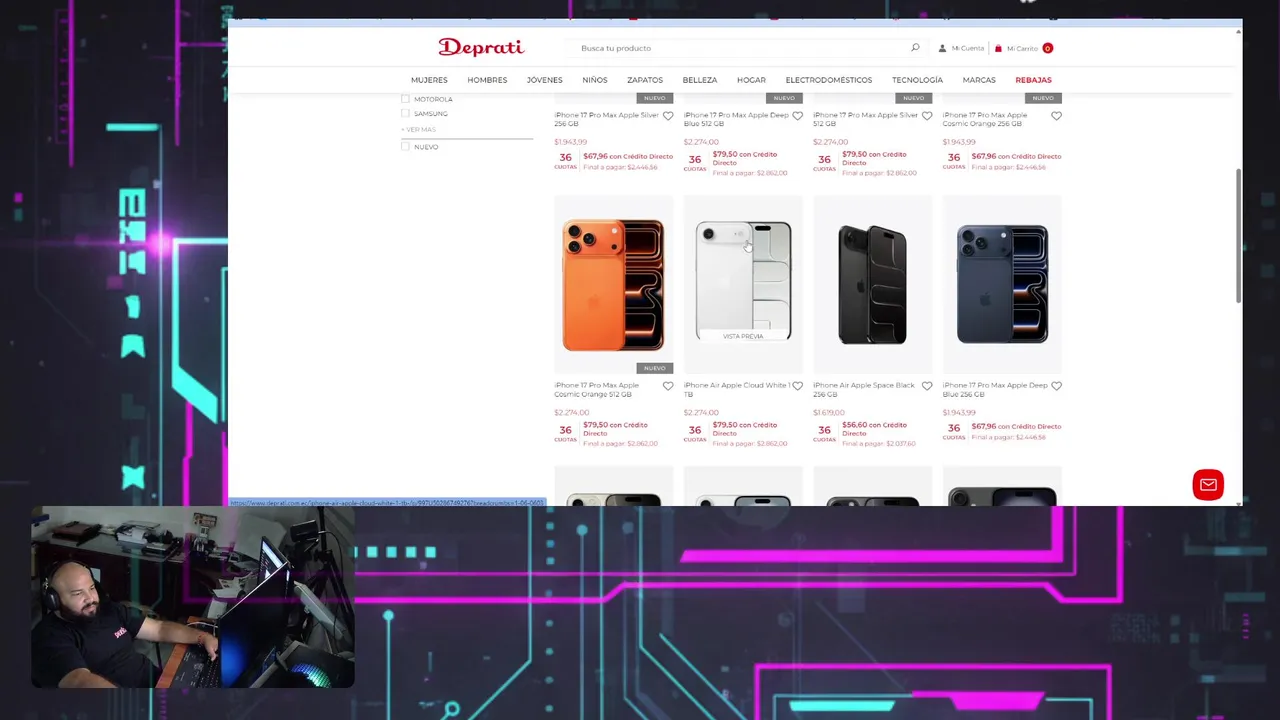This screenshot has height=720, width=1280.
Task: Click $56,60 con Crédito Directo text
Action: pyautogui.click(x=875, y=429)
